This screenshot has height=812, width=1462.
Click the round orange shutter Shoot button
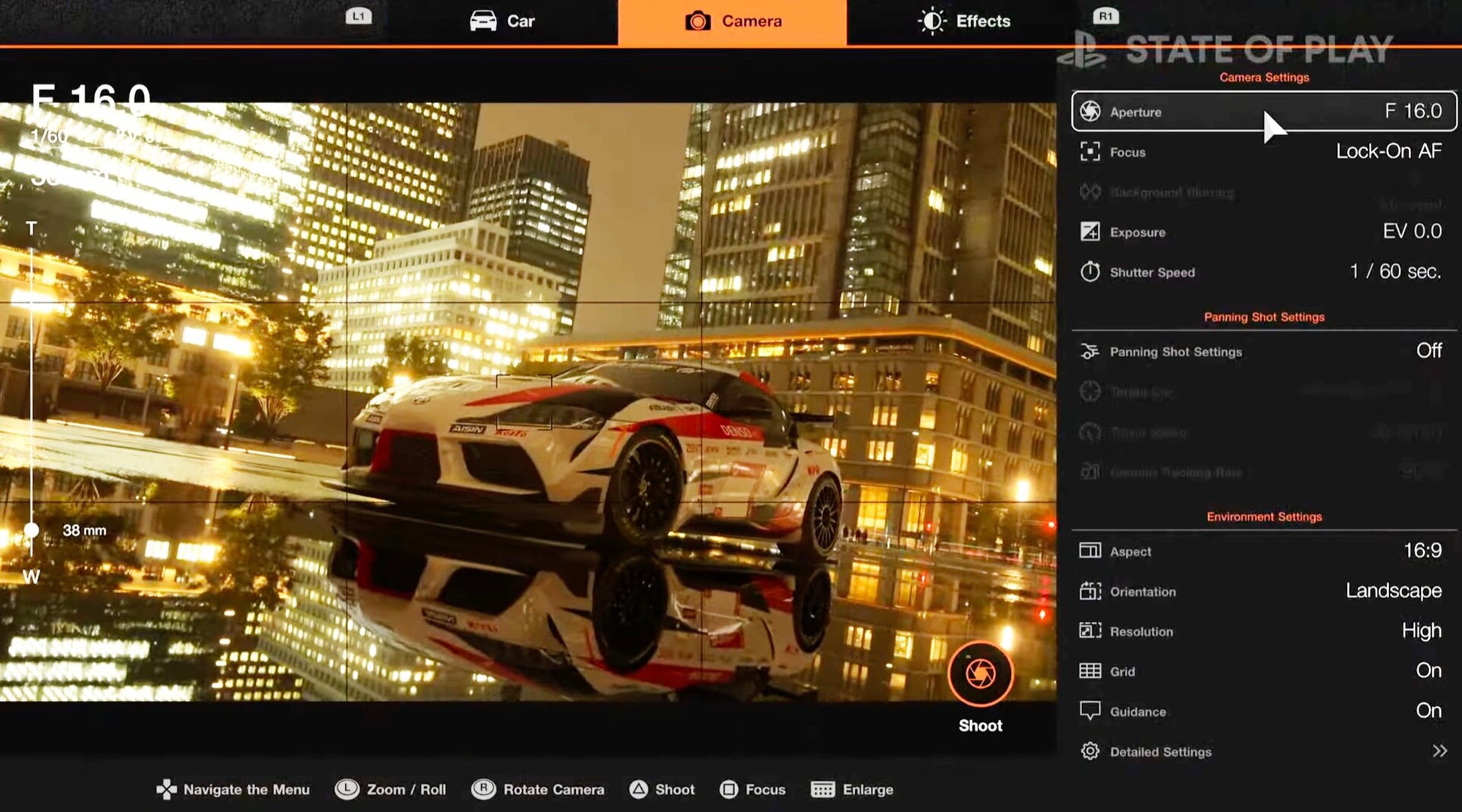click(981, 673)
